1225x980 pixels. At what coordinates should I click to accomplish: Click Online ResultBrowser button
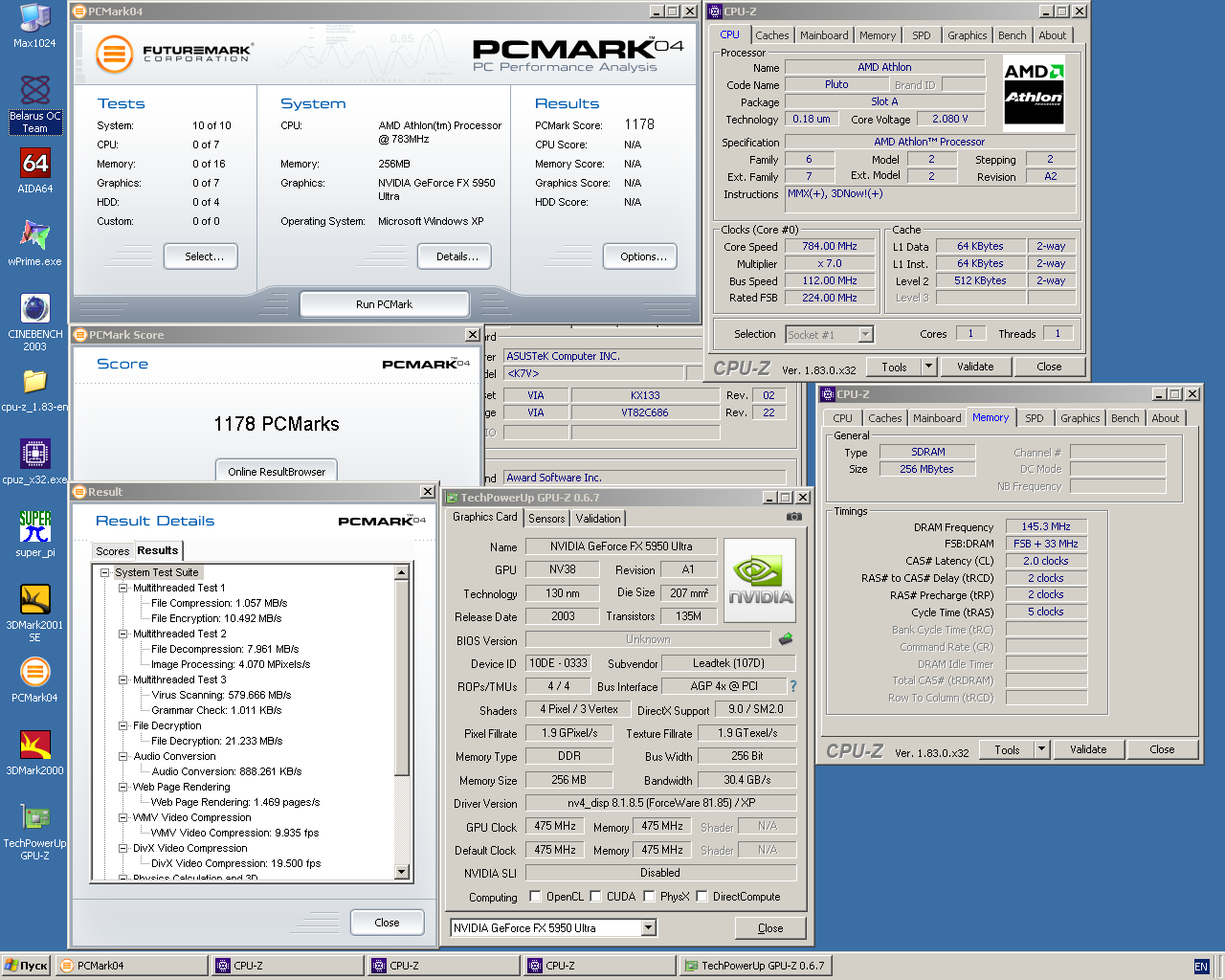click(277, 472)
